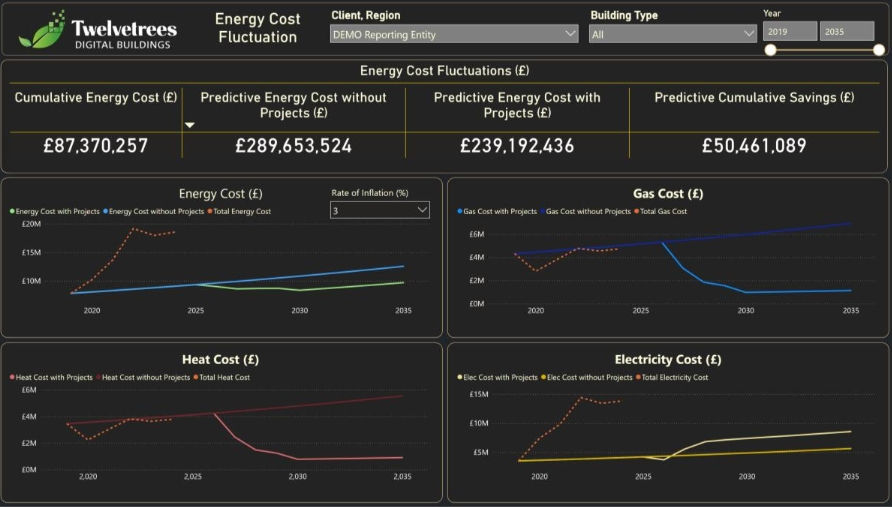Screen dimensions: 892x507
Task: Open the Rate of Inflation dropdown
Action: coord(379,210)
